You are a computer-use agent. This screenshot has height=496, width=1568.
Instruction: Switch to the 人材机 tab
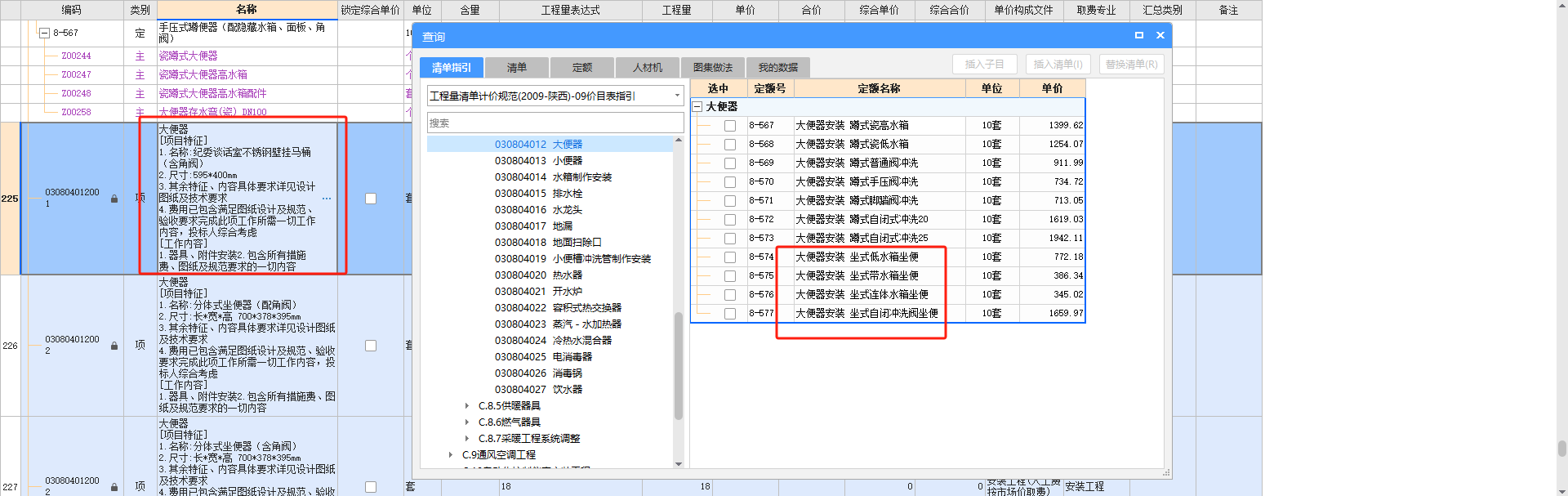pos(647,68)
